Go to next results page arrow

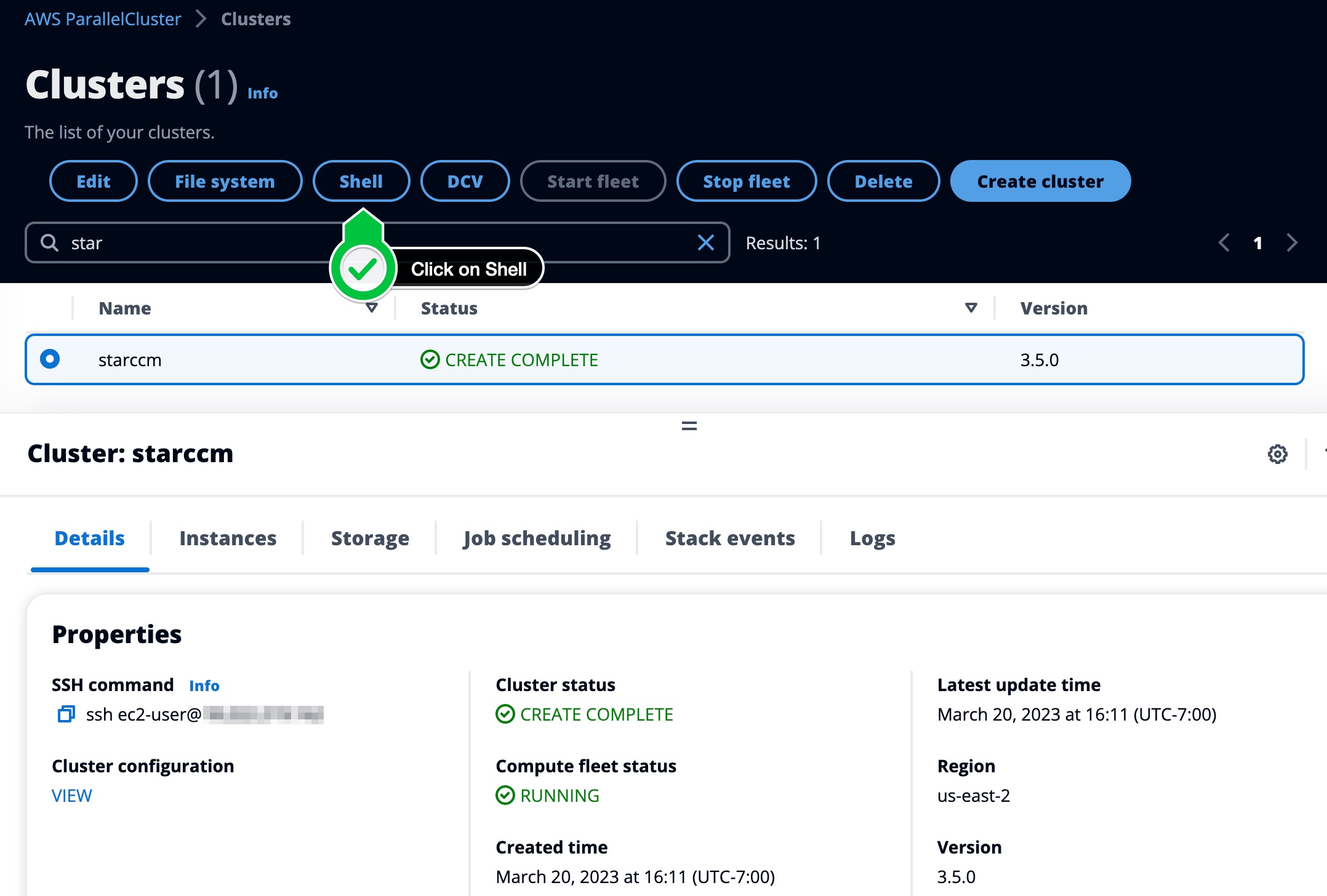[1292, 242]
